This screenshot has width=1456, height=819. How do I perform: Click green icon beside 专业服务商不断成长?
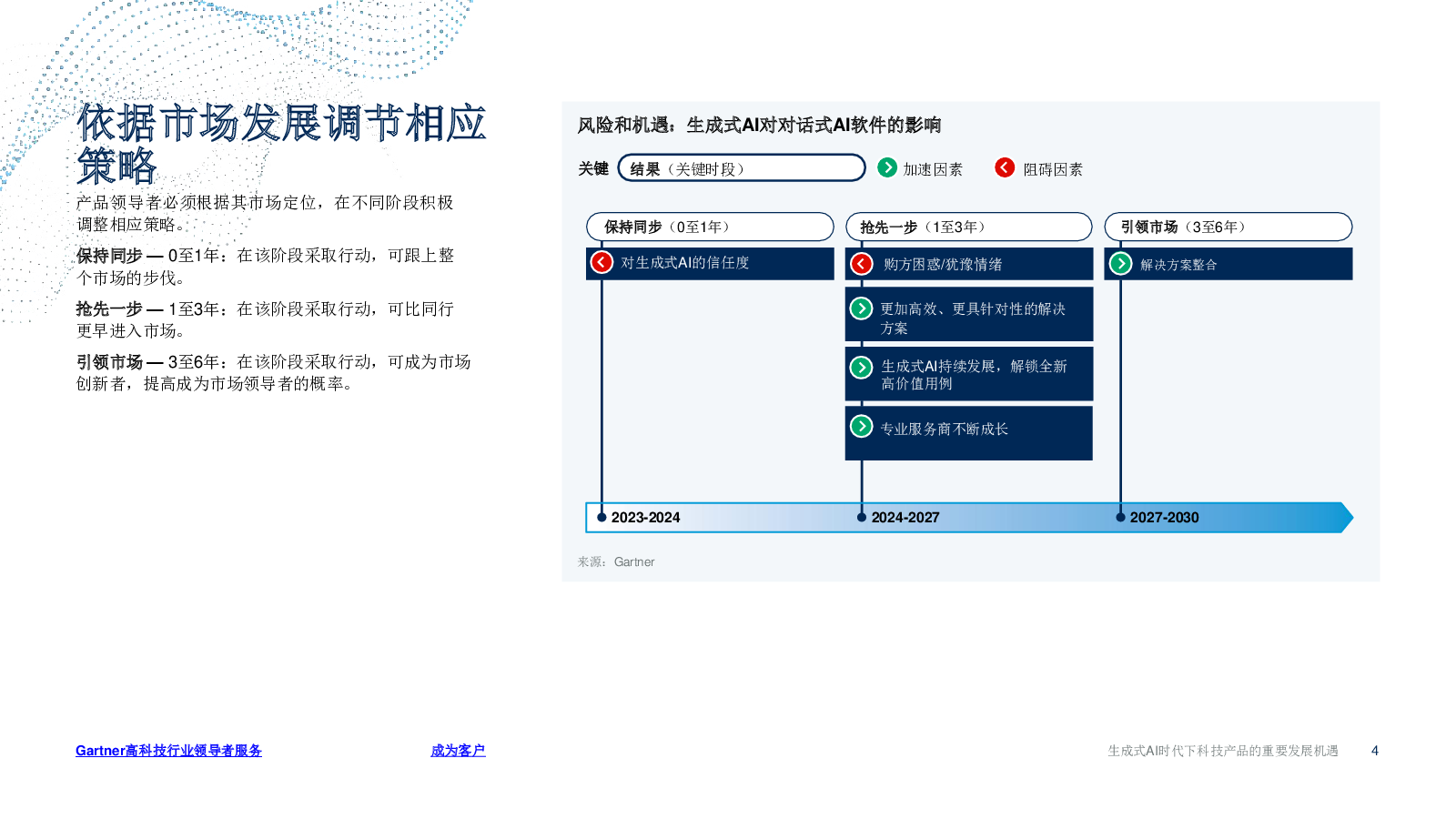[x=861, y=426]
